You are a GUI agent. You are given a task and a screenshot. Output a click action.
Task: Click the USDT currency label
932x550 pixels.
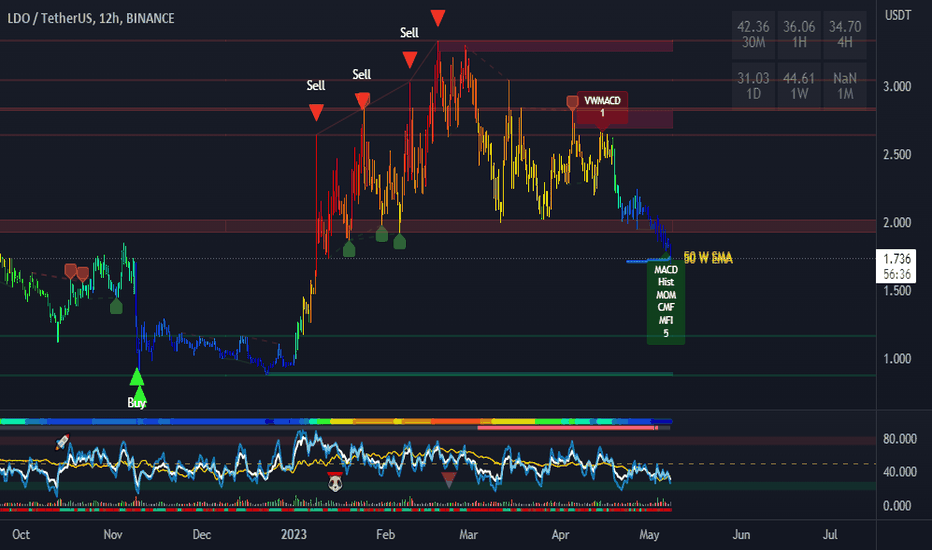click(x=898, y=15)
